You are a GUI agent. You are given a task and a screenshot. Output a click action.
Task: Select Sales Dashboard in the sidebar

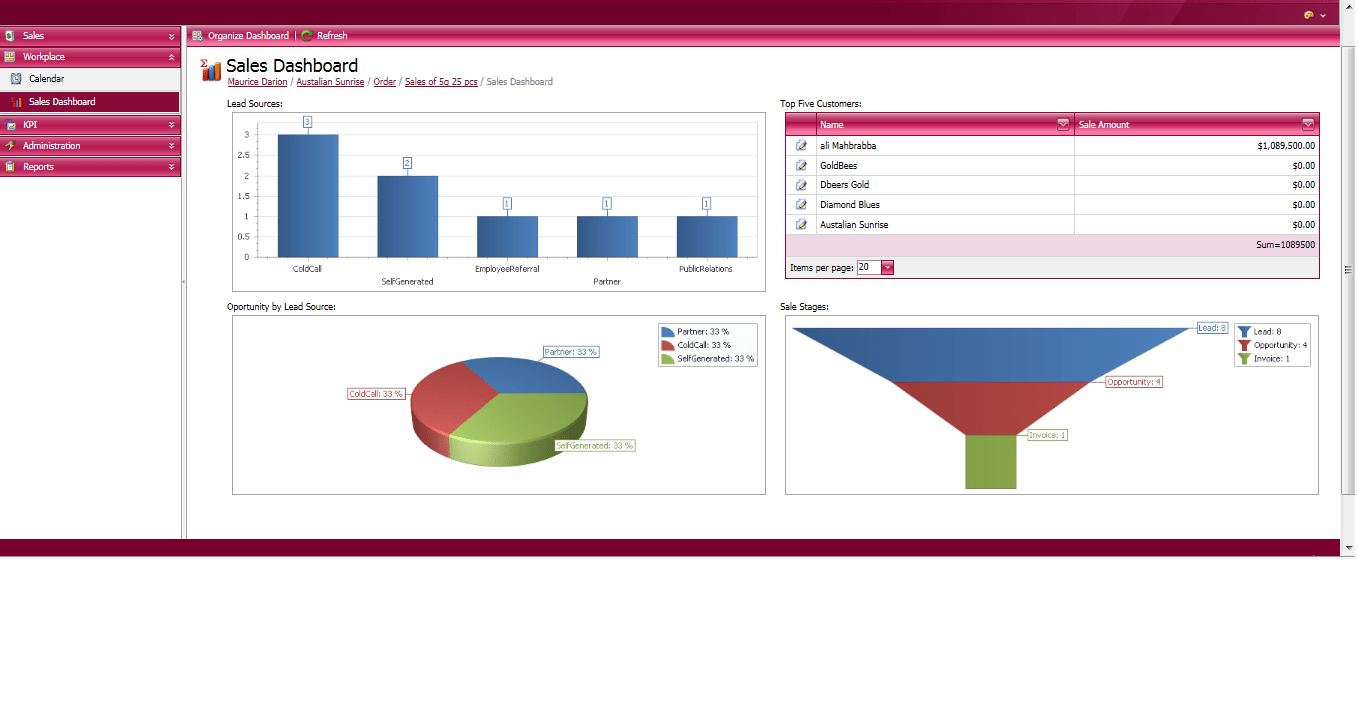[62, 102]
